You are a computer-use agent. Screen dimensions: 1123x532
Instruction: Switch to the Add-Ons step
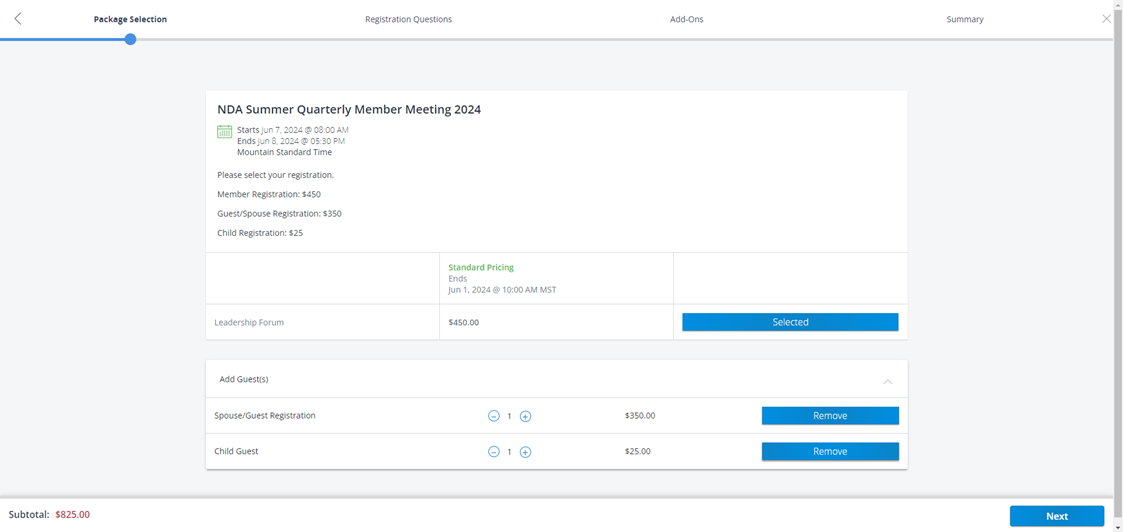pos(686,19)
